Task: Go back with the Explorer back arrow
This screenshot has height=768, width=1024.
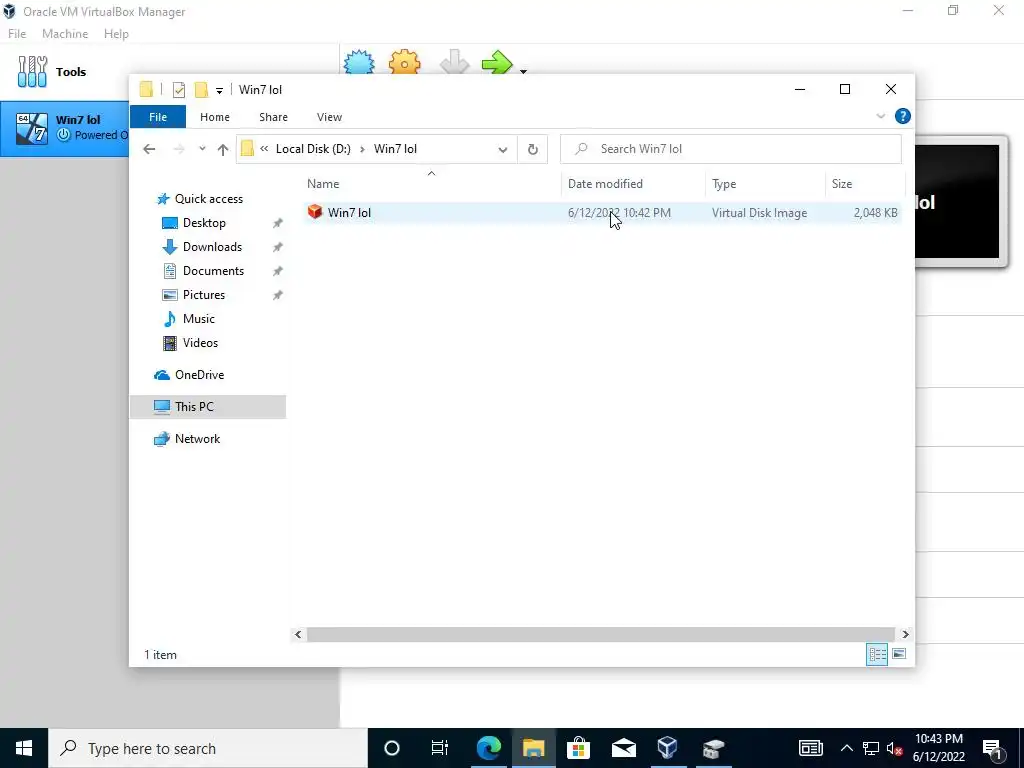Action: coord(150,149)
